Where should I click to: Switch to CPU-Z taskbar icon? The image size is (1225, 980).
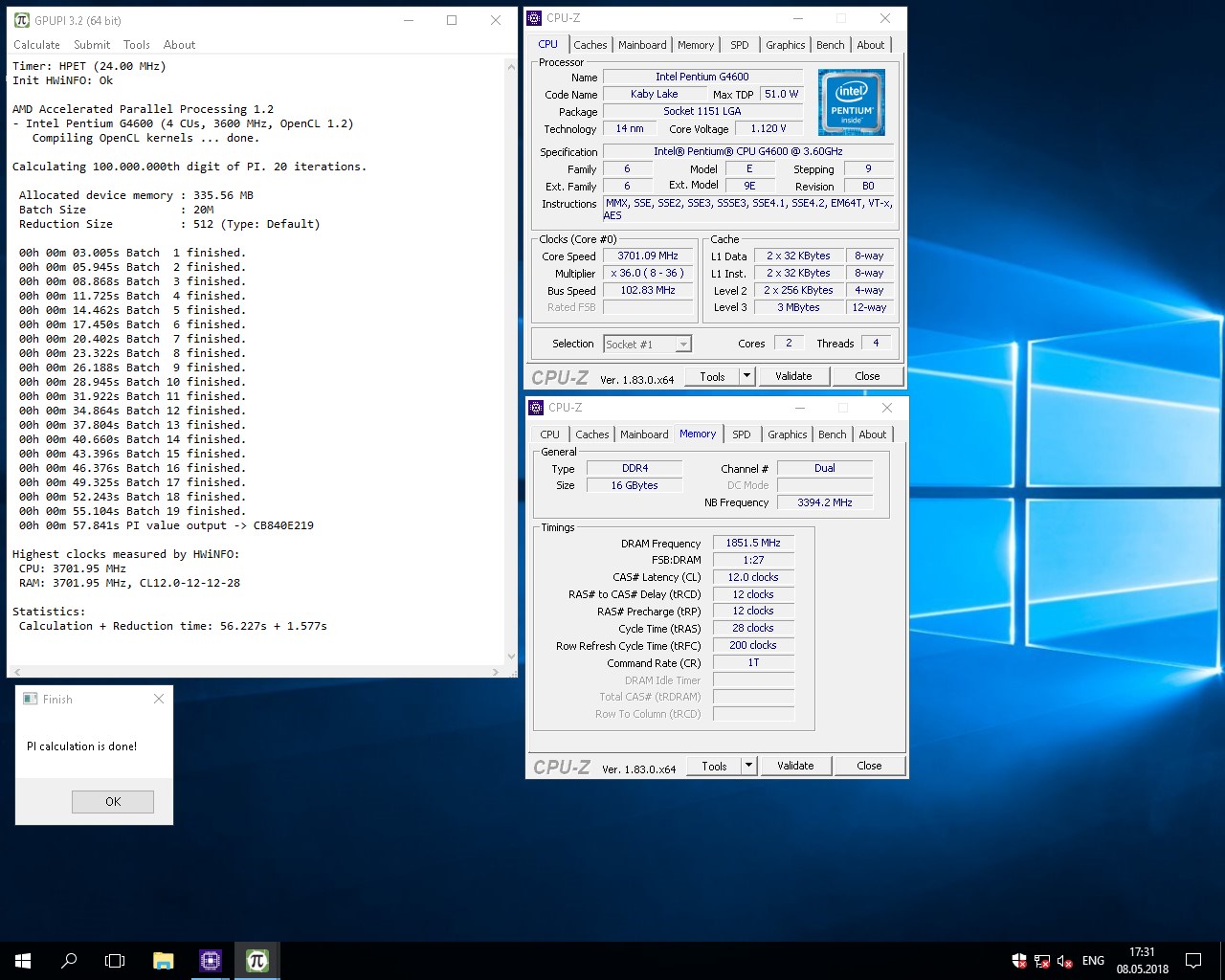tap(211, 960)
